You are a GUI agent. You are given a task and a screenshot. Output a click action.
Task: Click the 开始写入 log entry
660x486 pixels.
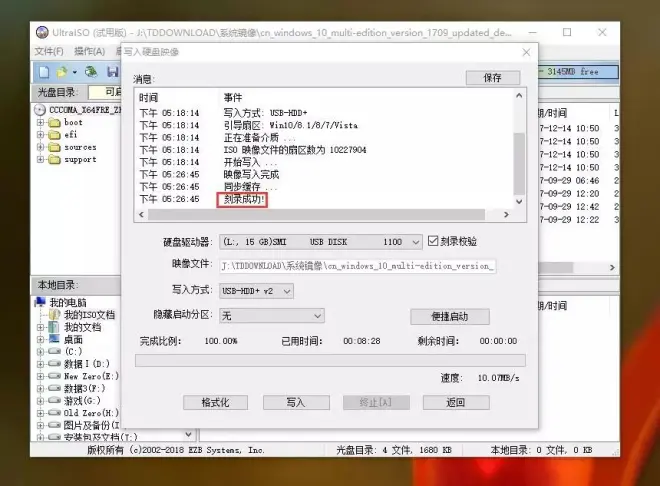pos(249,162)
